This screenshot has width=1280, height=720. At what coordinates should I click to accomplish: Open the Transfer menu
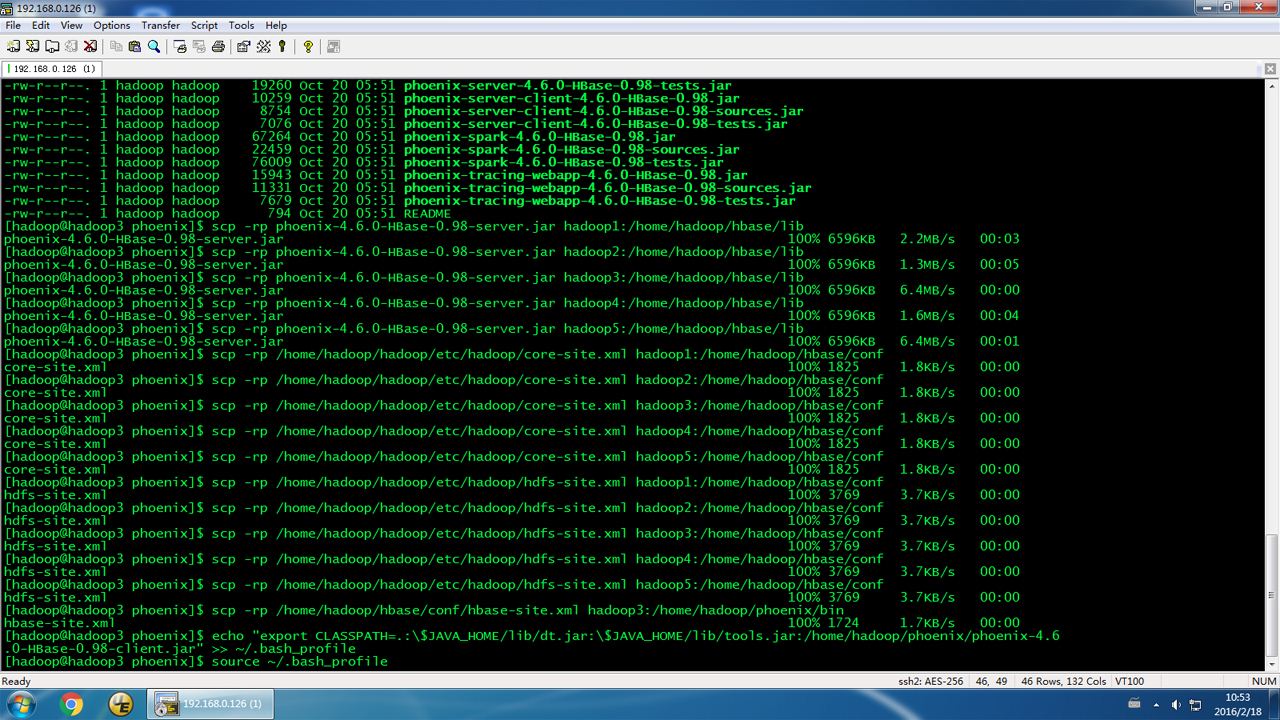pyautogui.click(x=161, y=25)
